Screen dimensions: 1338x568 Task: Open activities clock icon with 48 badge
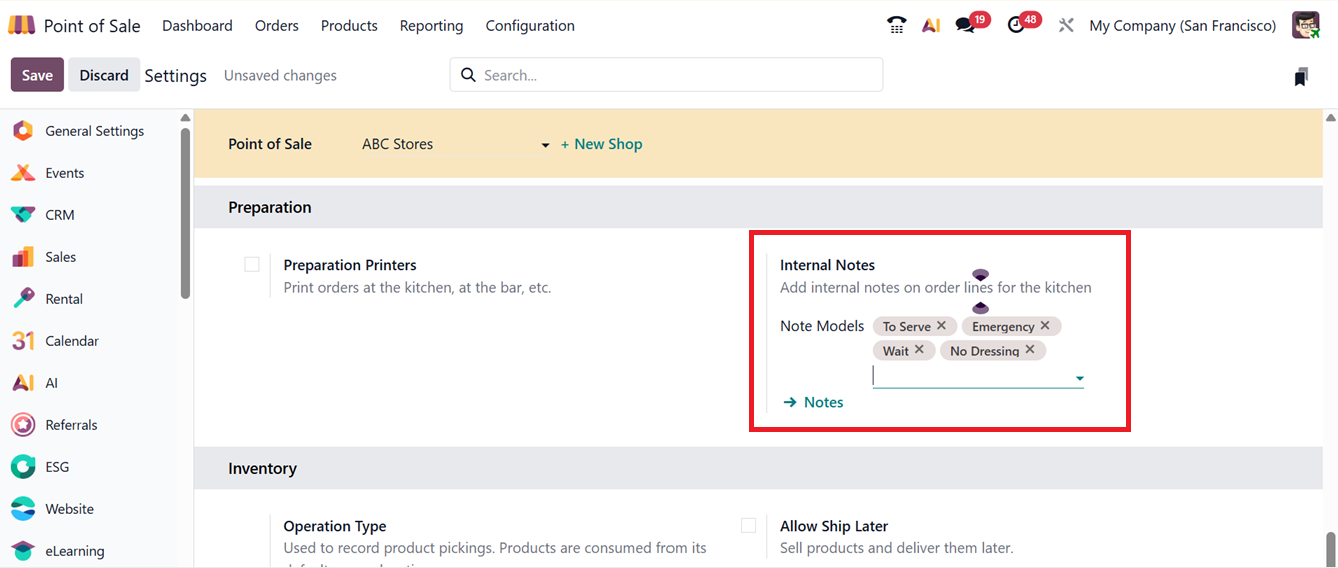[x=1017, y=26]
